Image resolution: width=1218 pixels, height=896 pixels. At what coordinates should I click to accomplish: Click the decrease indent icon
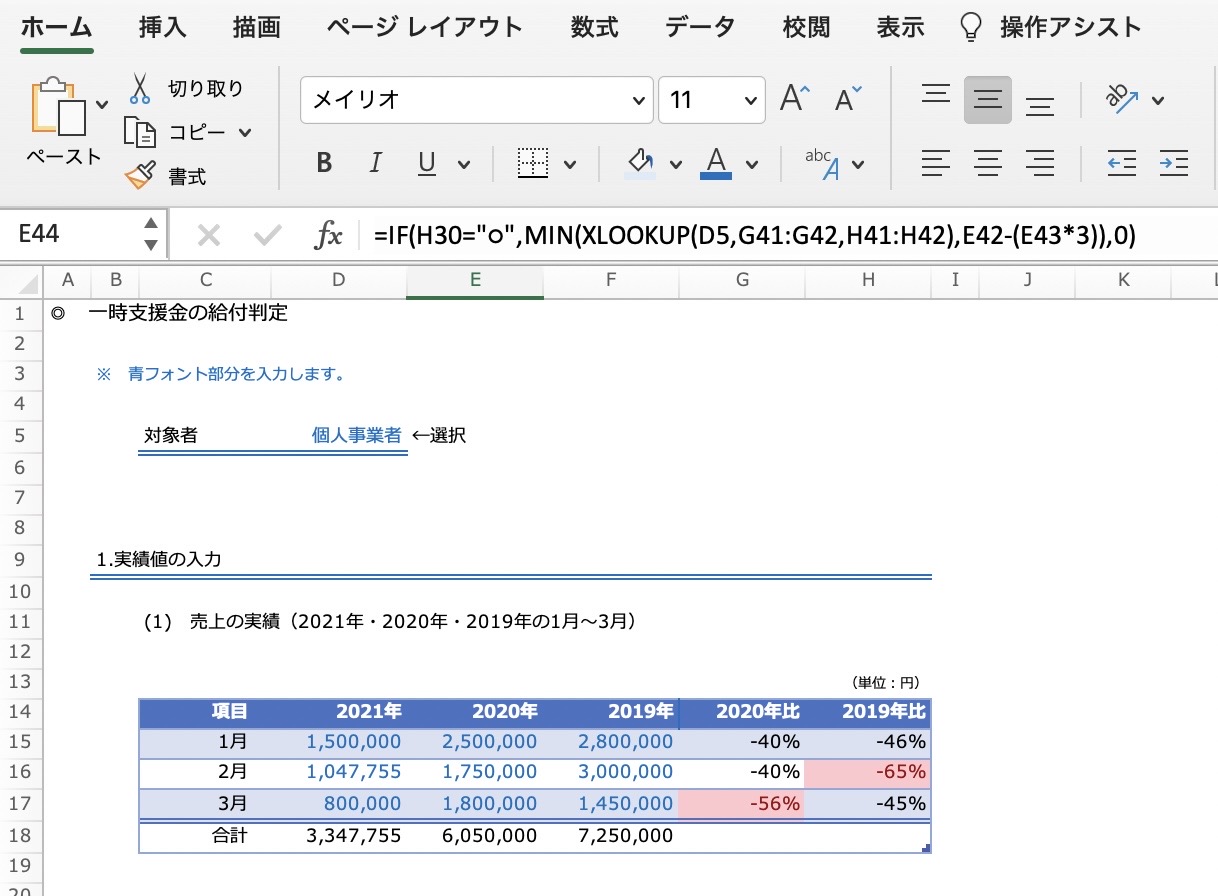pos(1122,162)
